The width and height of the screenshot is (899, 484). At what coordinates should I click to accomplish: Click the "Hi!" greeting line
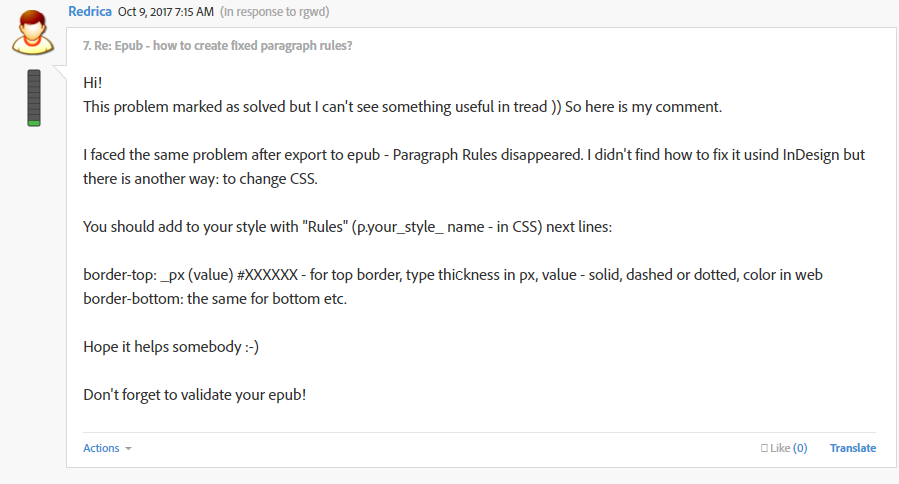92,83
